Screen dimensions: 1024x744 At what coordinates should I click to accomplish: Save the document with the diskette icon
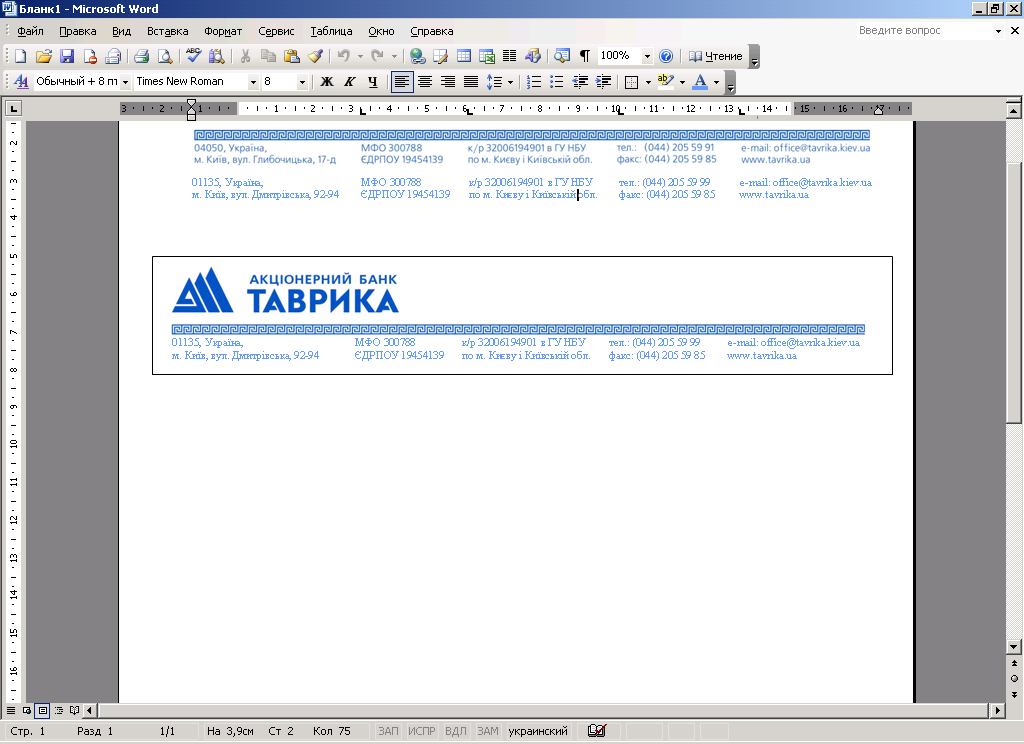coord(67,56)
